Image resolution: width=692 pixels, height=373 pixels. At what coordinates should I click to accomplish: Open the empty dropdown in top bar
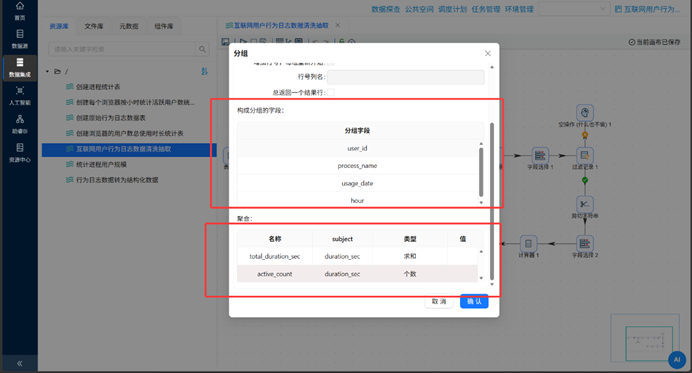point(574,9)
